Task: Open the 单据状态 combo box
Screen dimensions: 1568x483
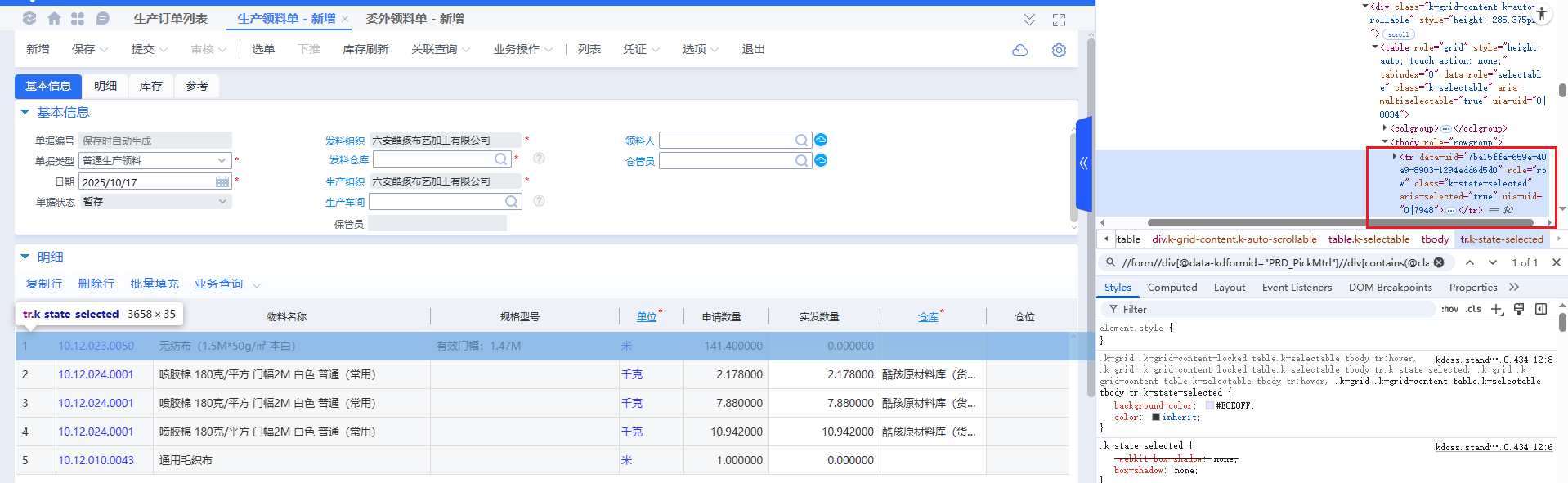Action: click(x=155, y=201)
